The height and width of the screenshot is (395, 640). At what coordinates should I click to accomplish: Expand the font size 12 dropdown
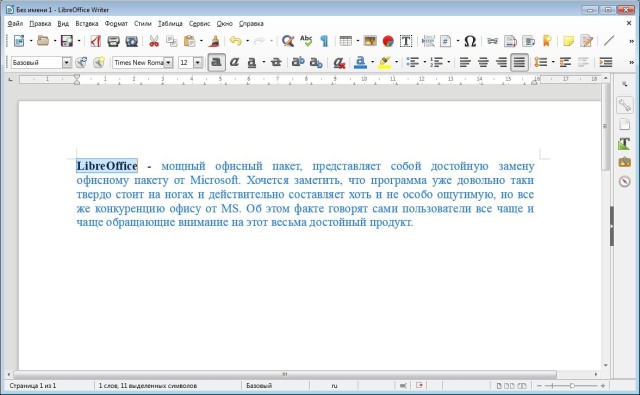coord(198,62)
